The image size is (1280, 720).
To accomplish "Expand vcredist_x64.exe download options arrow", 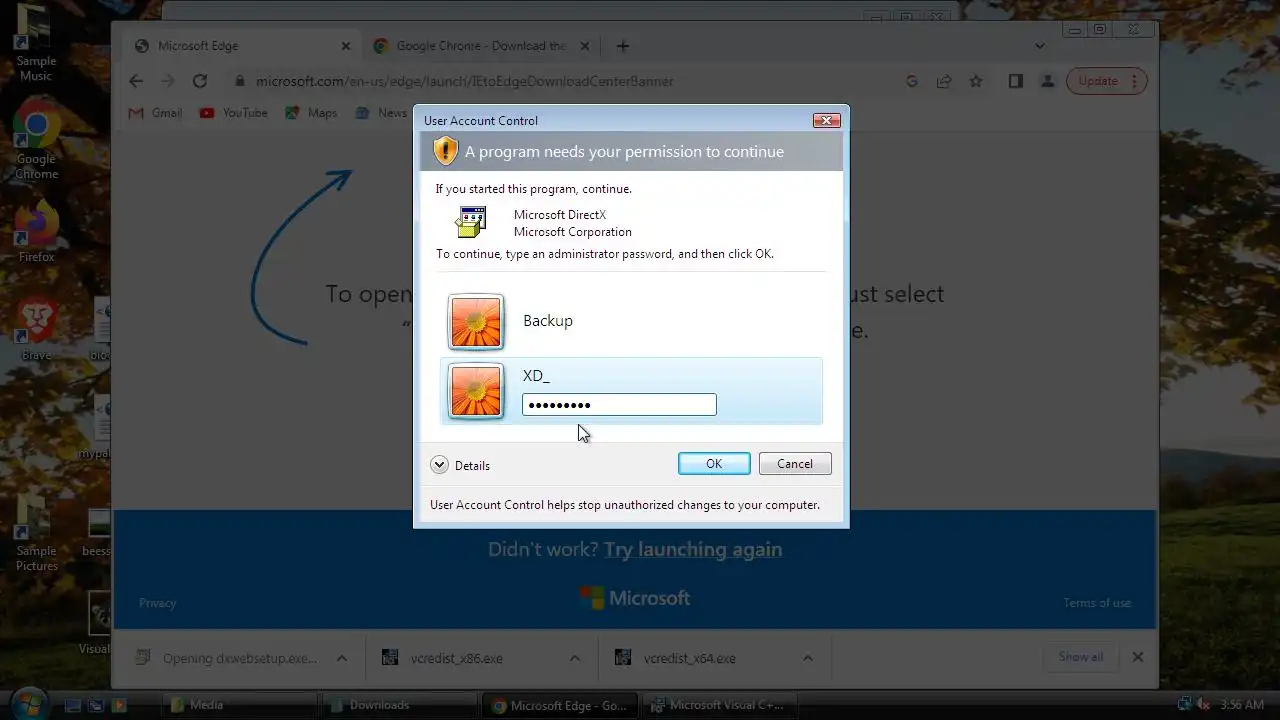I will point(807,658).
